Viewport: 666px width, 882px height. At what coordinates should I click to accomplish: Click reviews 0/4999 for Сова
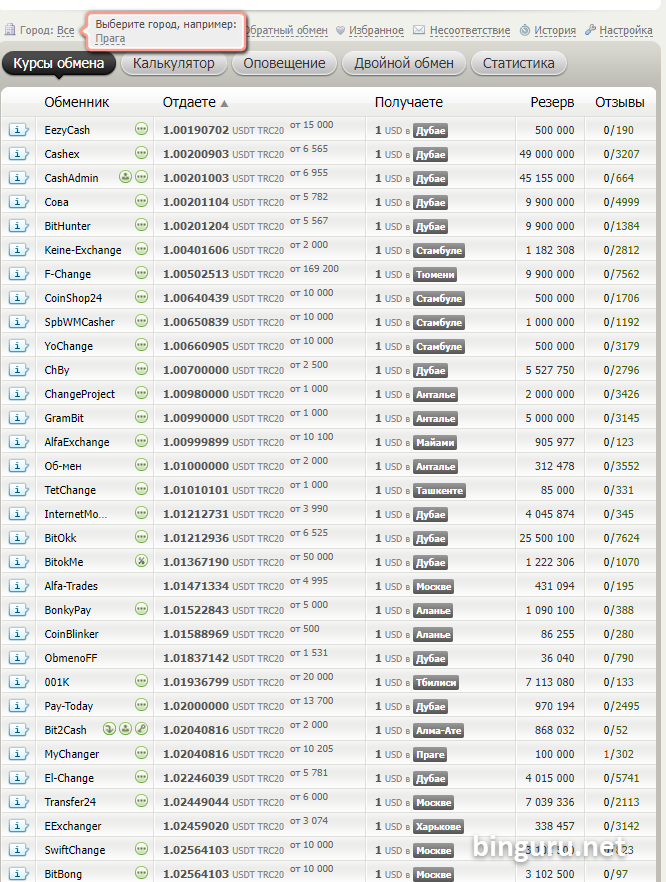(x=622, y=202)
